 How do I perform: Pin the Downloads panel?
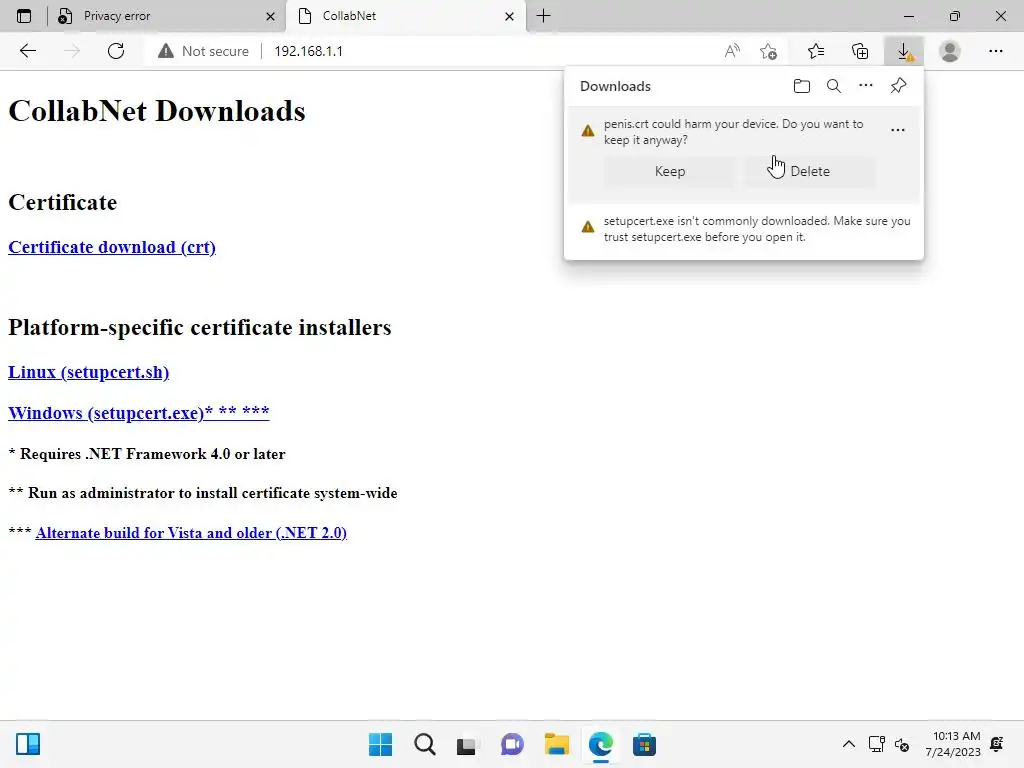click(899, 86)
